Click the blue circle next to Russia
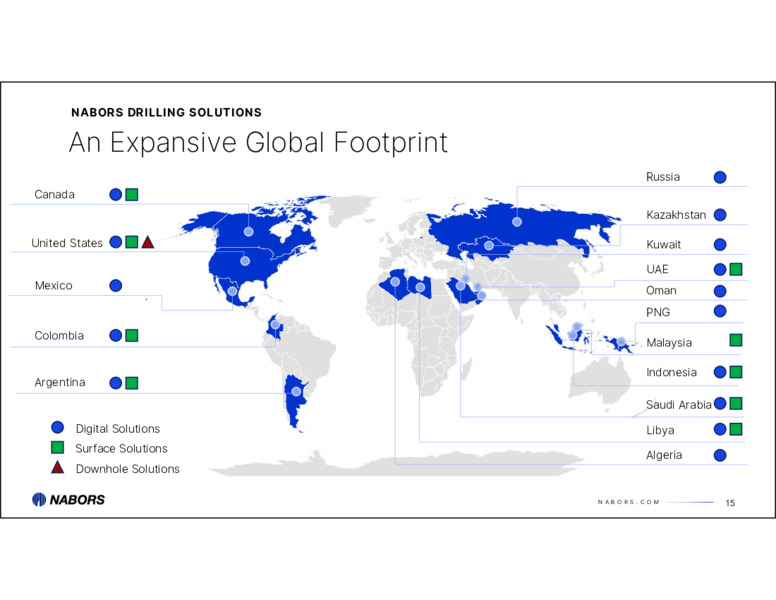 (720, 177)
